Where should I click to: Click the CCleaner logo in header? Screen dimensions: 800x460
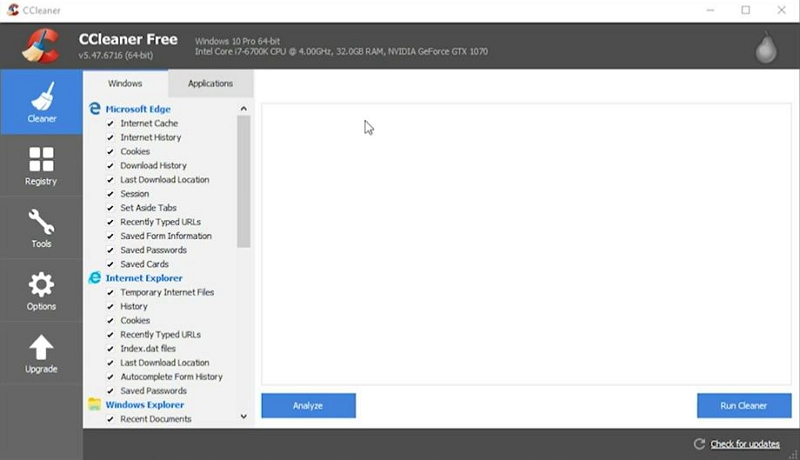tap(41, 45)
